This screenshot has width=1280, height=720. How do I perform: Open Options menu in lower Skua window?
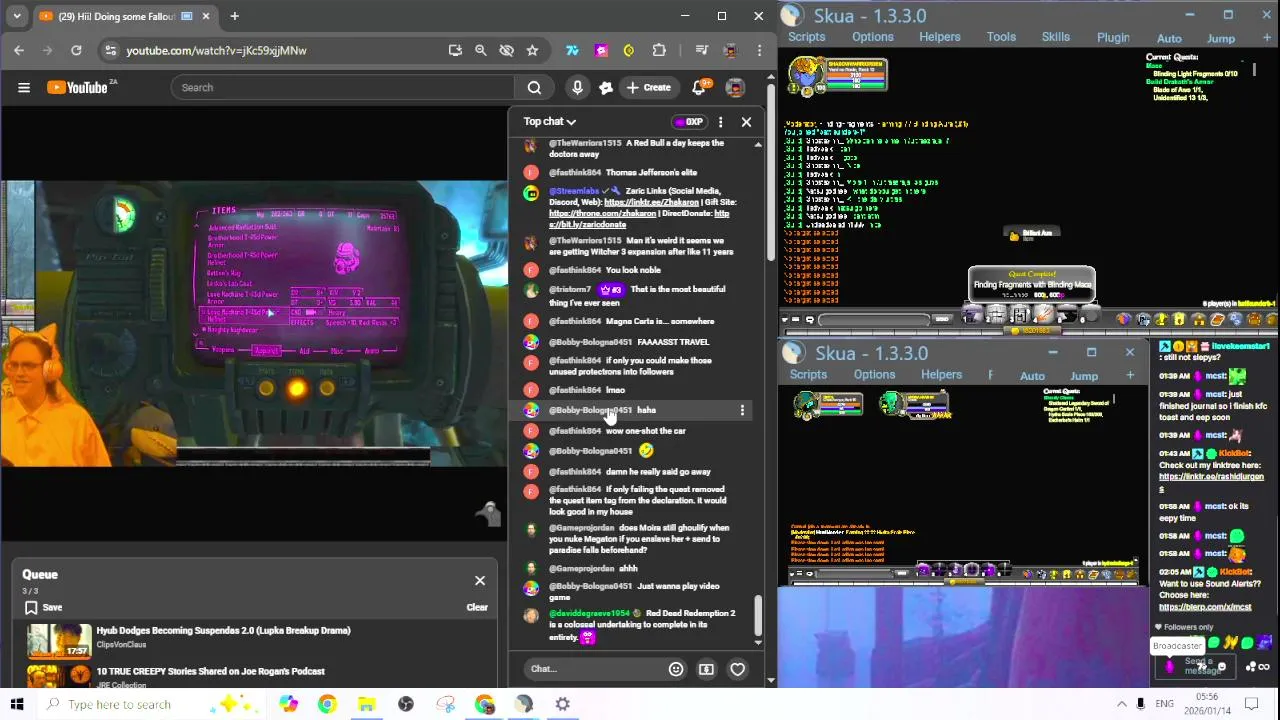click(874, 375)
